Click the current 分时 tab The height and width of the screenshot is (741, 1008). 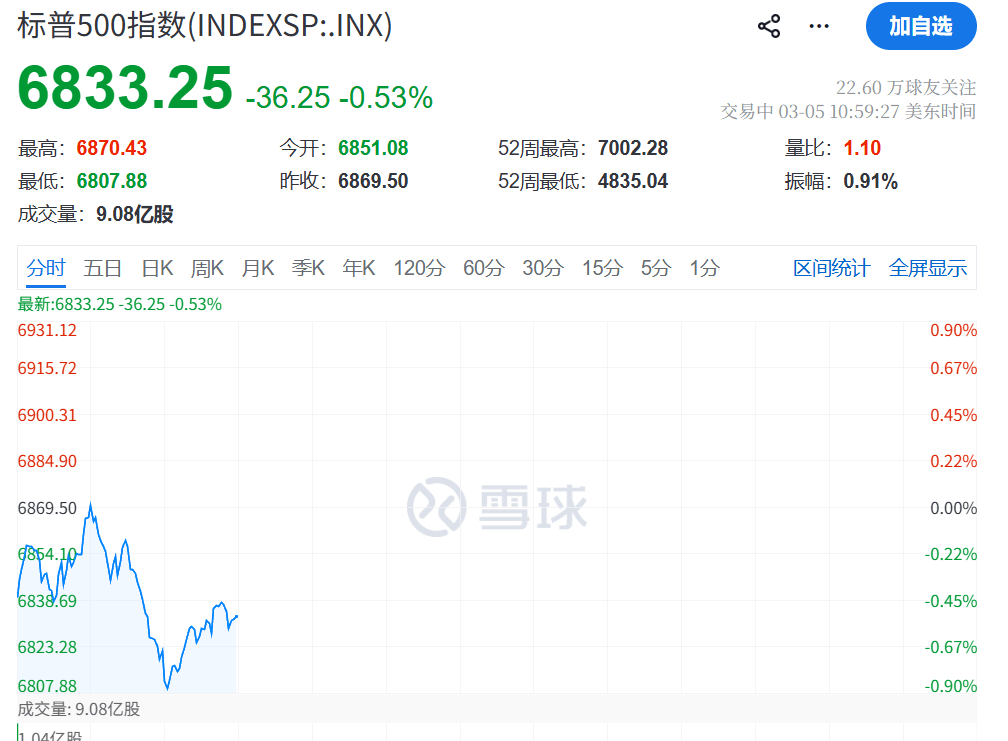(x=42, y=268)
